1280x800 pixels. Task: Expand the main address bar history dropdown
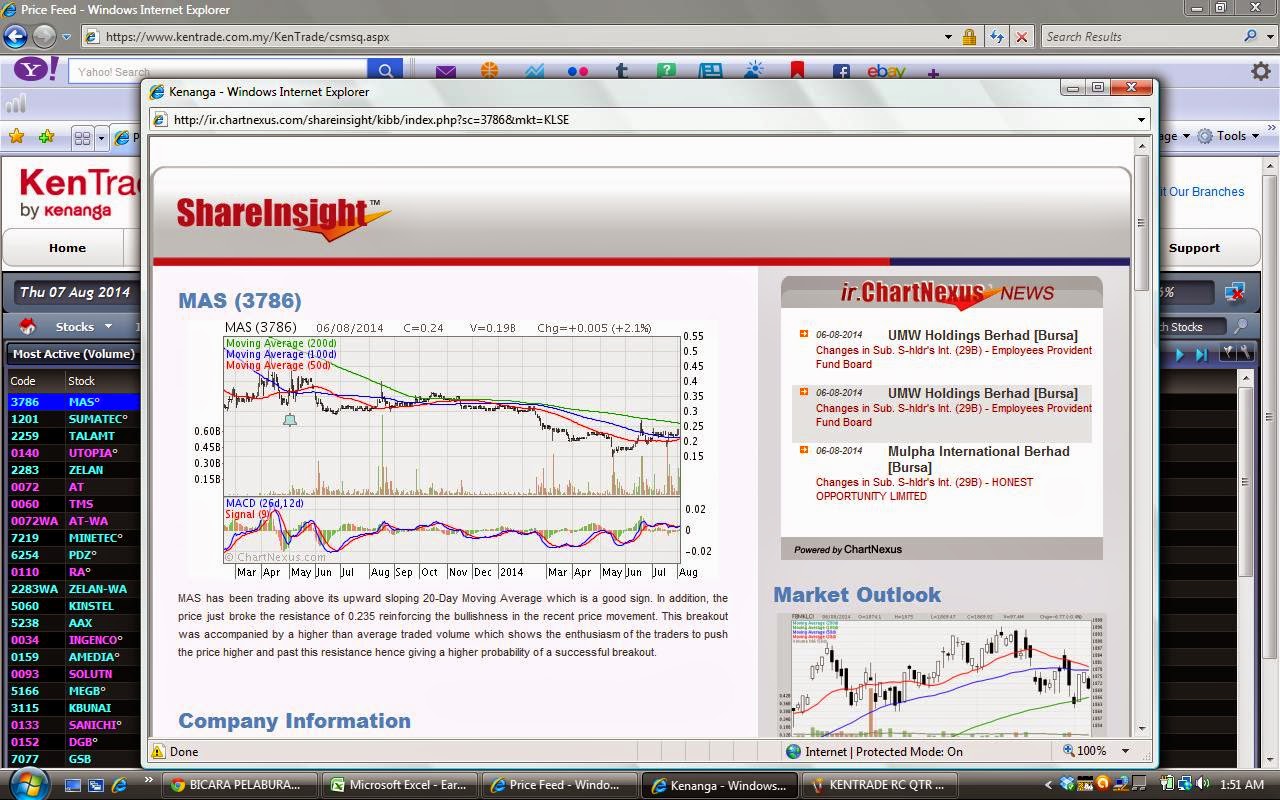[948, 36]
